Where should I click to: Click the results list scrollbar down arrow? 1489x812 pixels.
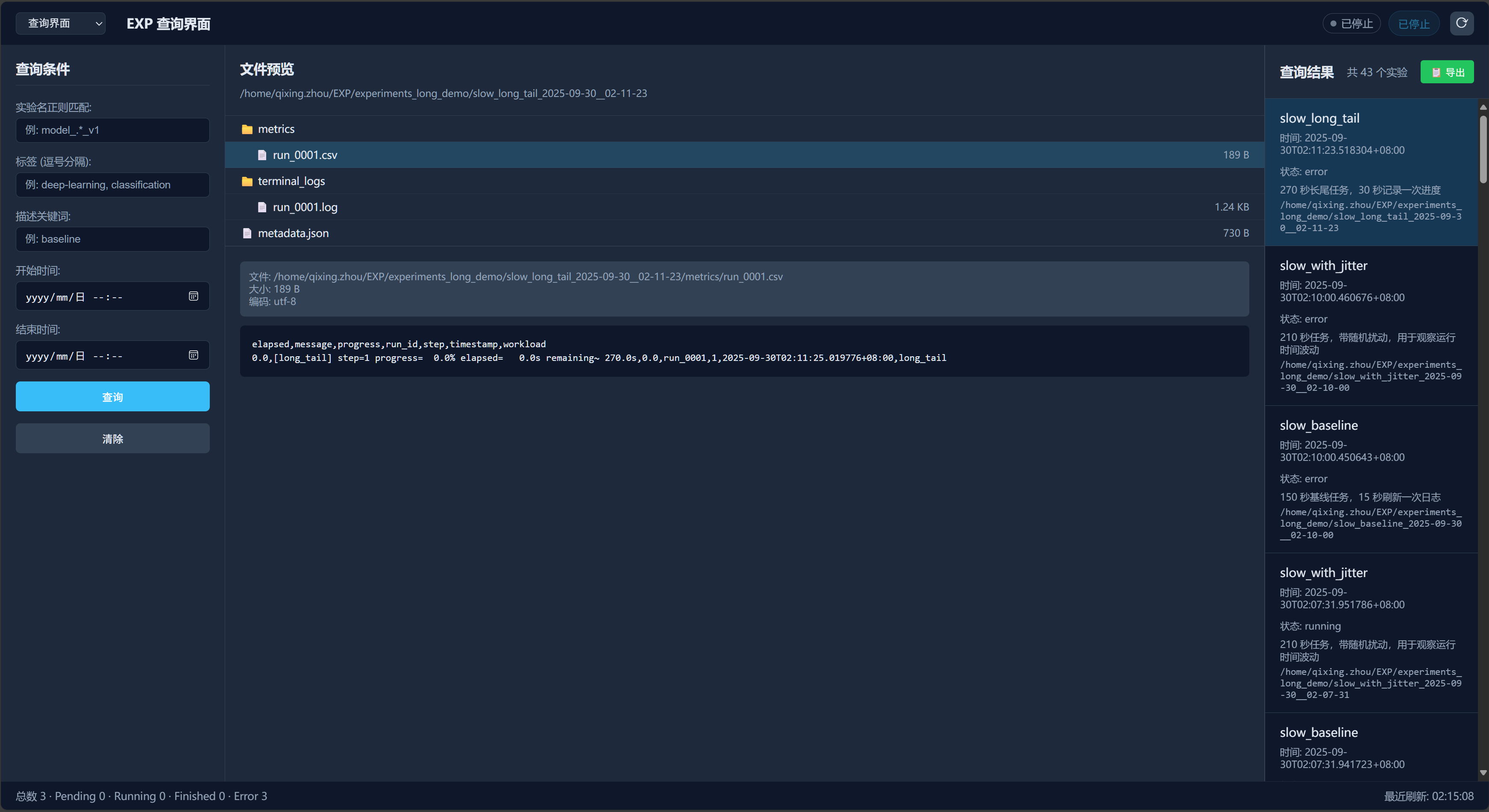click(1483, 773)
